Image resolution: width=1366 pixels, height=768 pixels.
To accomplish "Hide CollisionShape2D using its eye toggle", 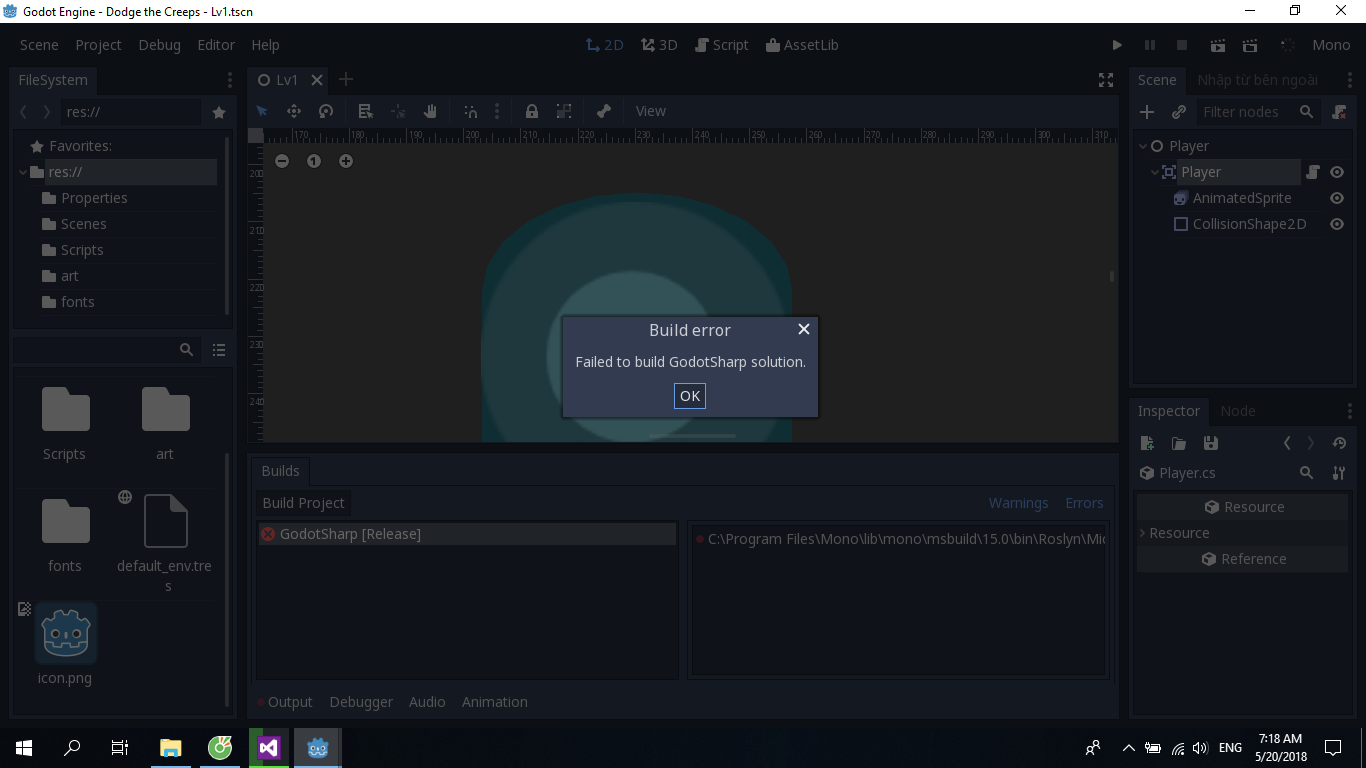I will tap(1337, 224).
